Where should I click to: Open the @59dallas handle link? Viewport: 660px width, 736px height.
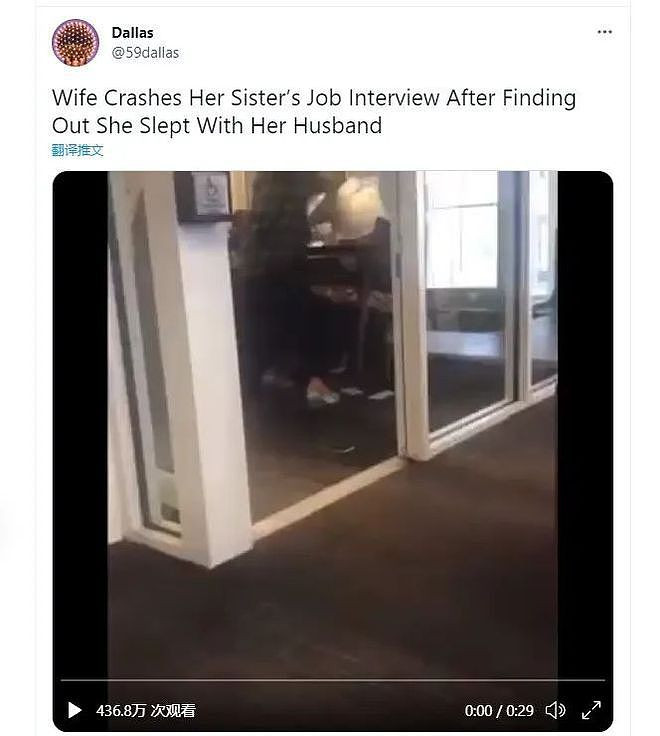click(x=145, y=53)
